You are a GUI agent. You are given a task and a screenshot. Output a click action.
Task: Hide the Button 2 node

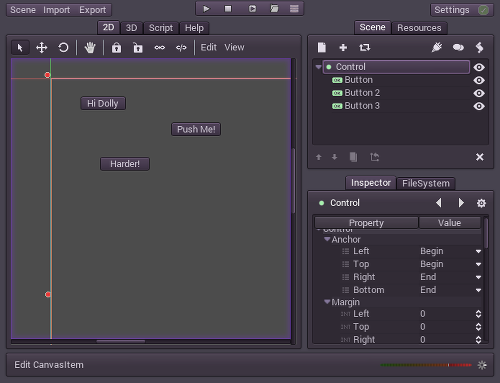[479, 93]
